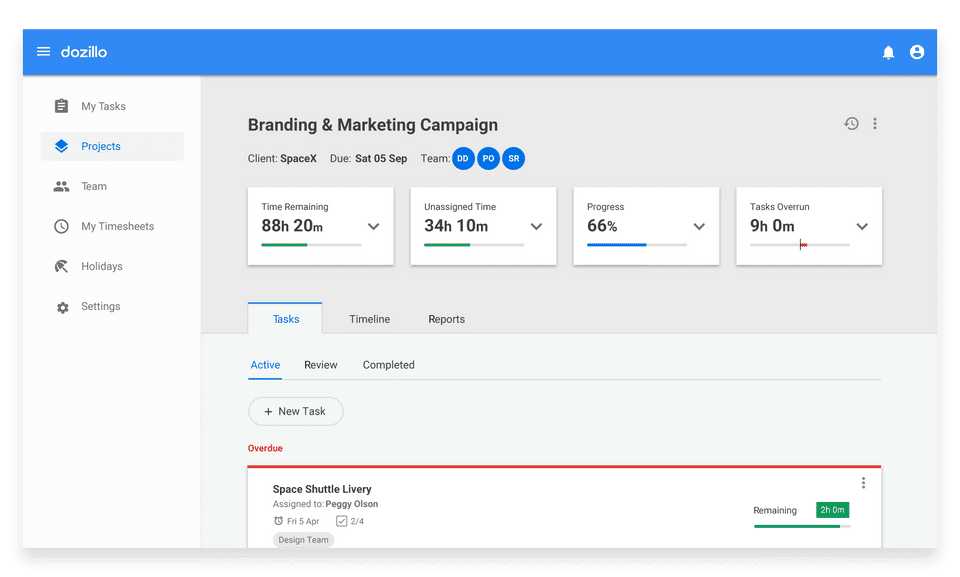The height and width of the screenshot is (577, 960).
Task: Click the Settings gear icon
Action: pyautogui.click(x=62, y=307)
